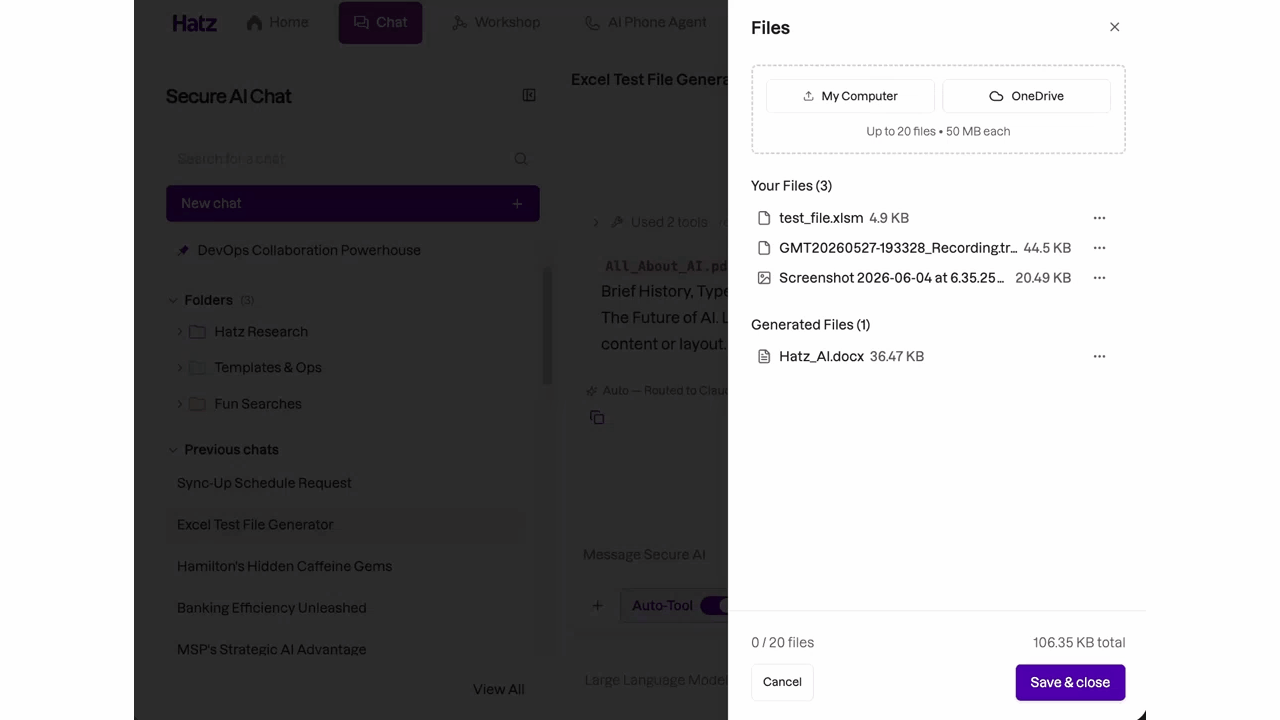The image size is (1280, 720).
Task: Click Save & close button
Action: coord(1070,682)
